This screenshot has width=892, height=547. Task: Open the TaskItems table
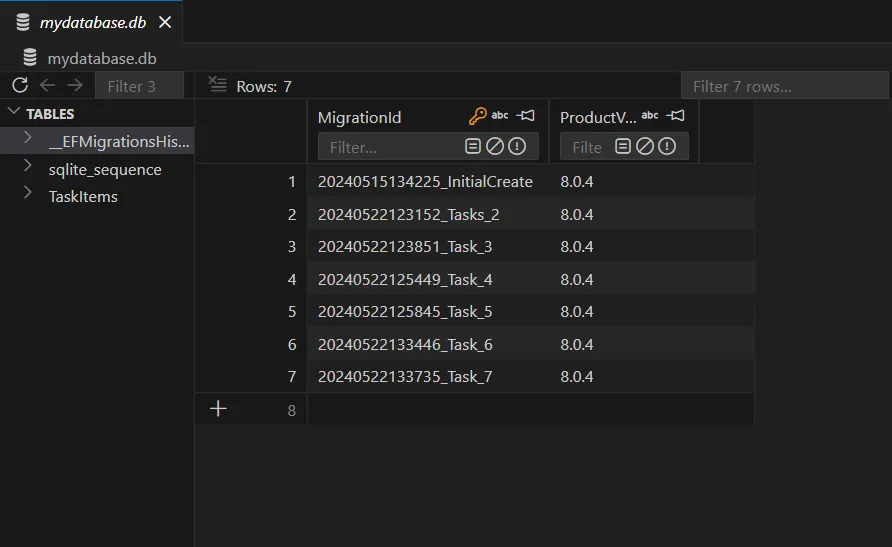[x=83, y=197]
